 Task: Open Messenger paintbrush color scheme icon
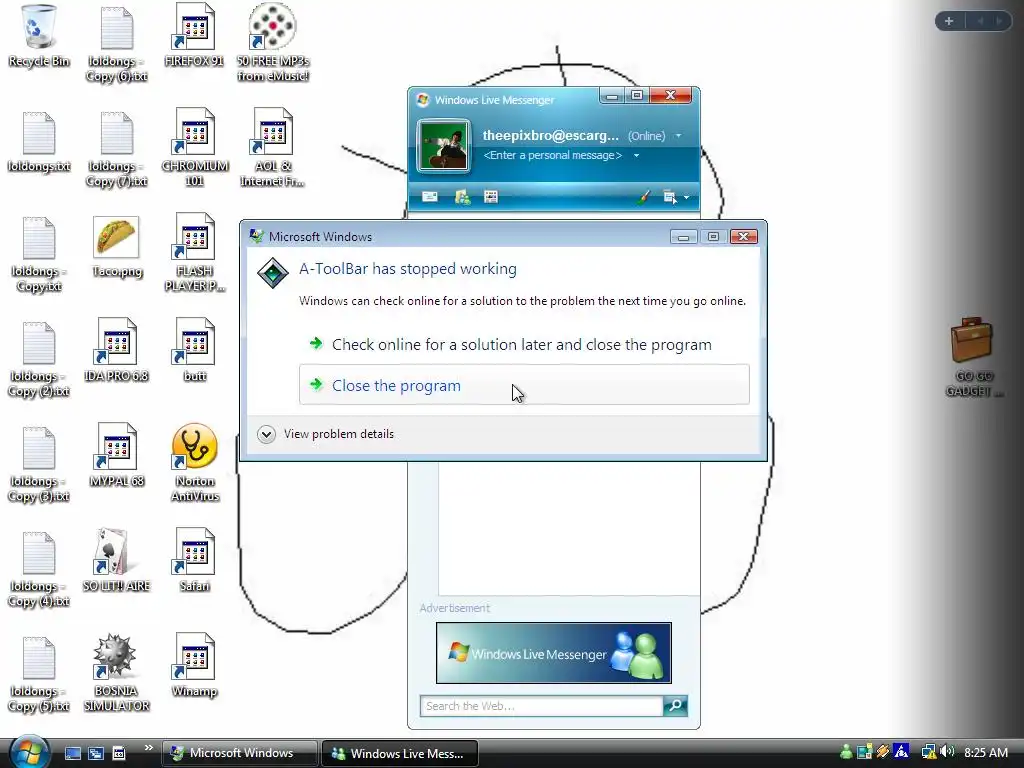coord(643,197)
